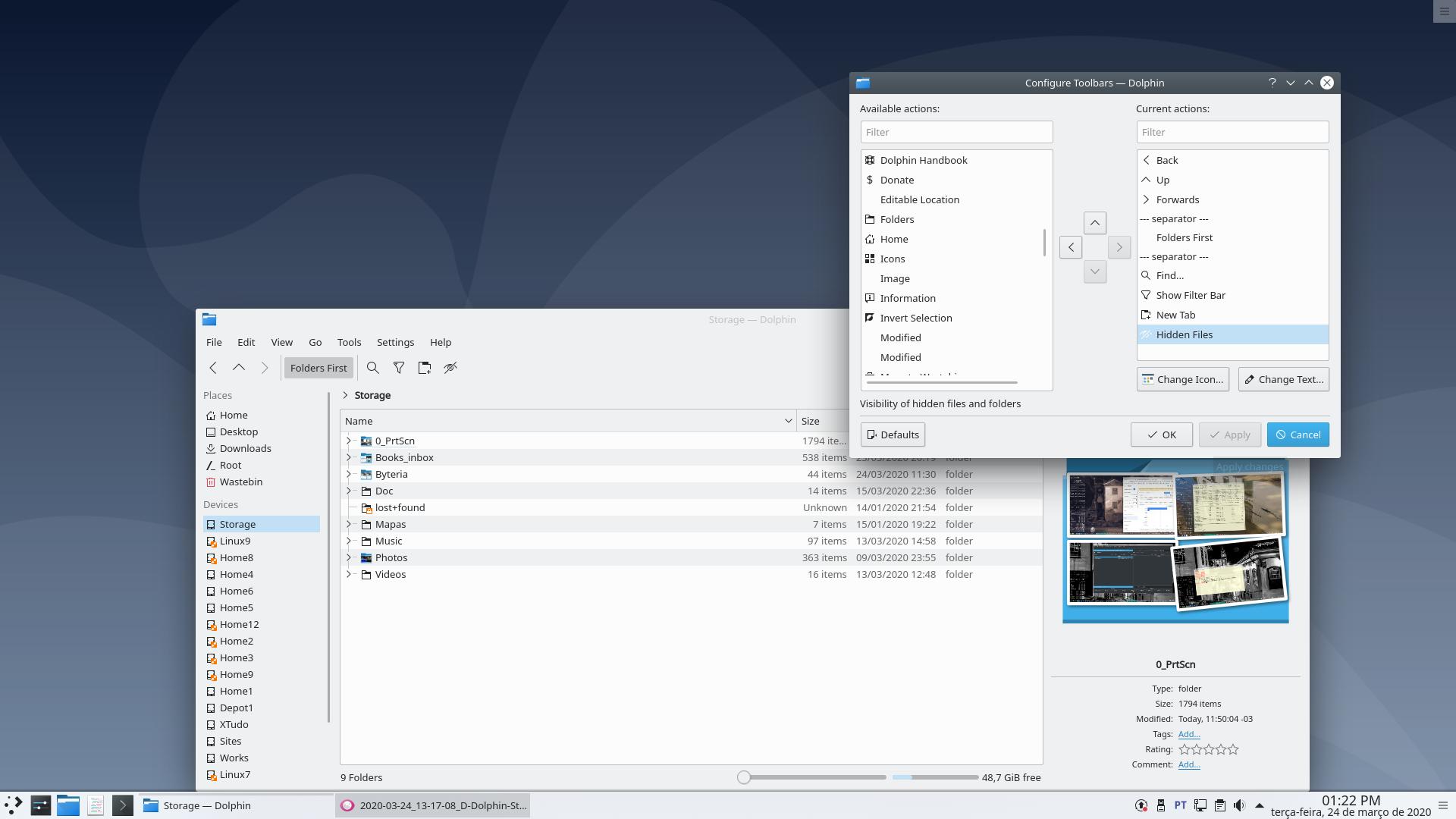Click the filter funnel icon in Dolphin toolbar
Viewport: 1456px width, 819px height.
(x=398, y=368)
